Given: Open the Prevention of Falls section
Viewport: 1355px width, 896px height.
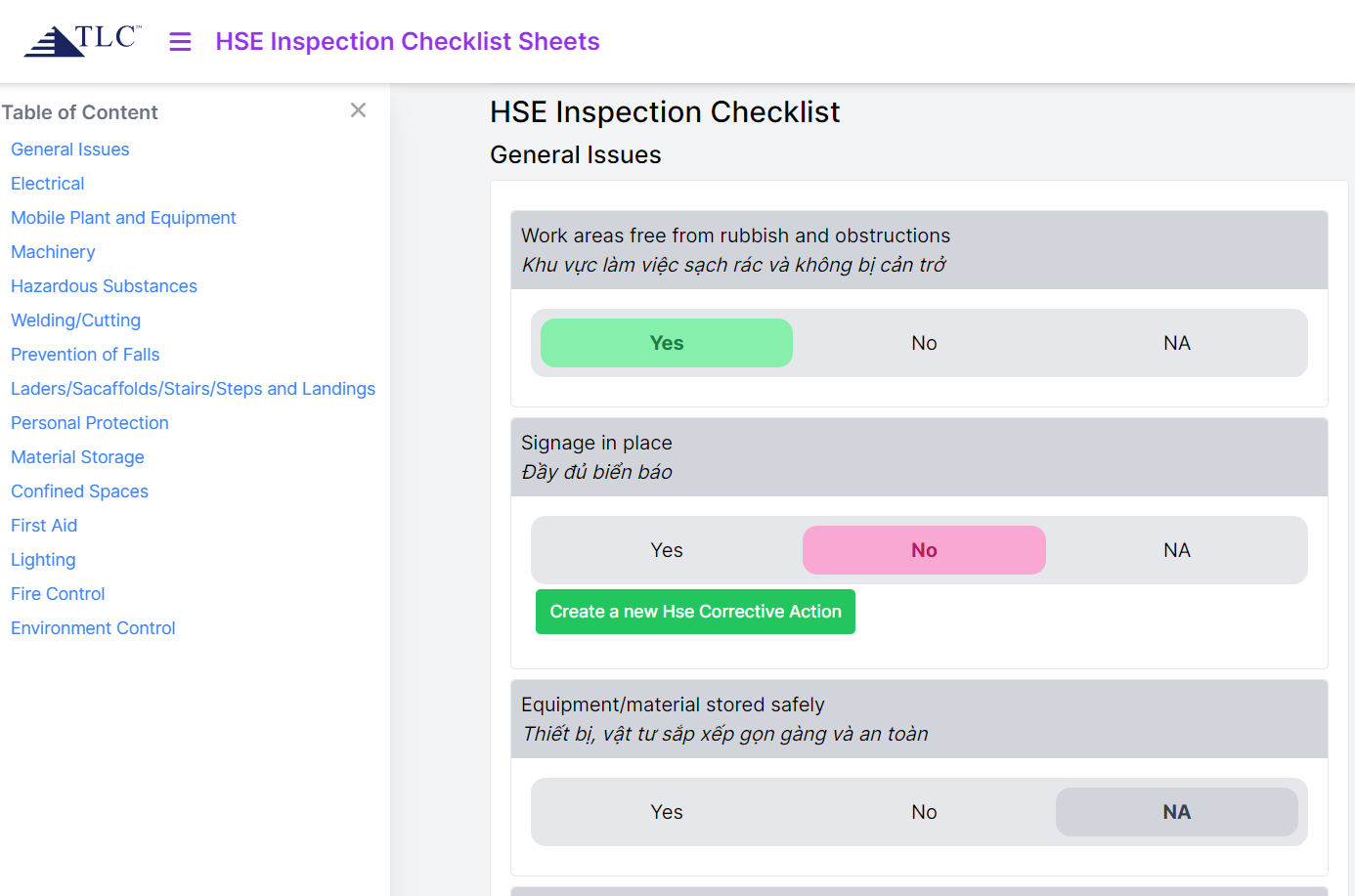Looking at the screenshot, I should tap(85, 354).
